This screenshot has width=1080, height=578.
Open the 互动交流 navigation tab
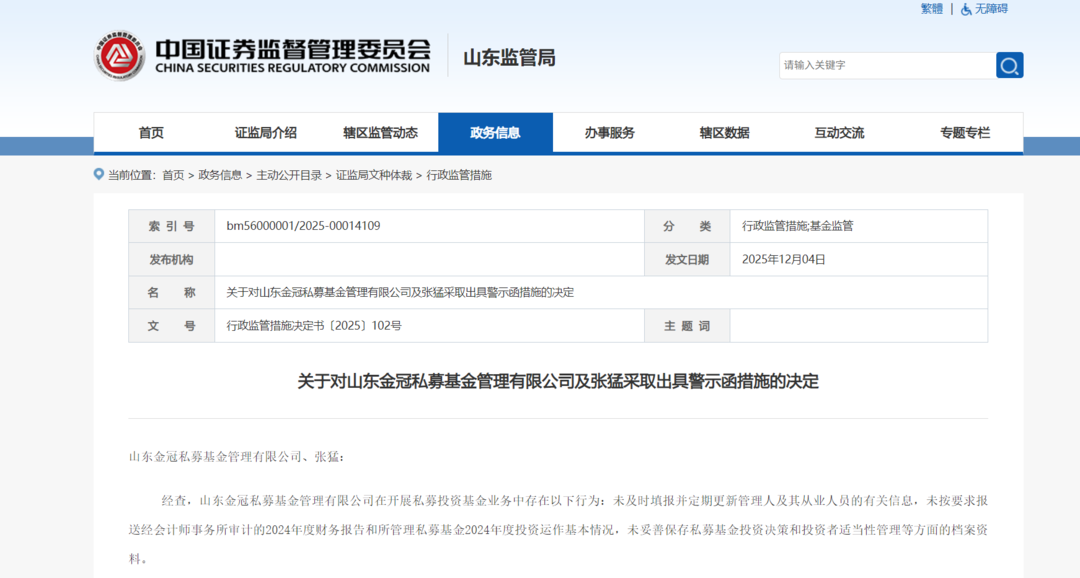[839, 133]
